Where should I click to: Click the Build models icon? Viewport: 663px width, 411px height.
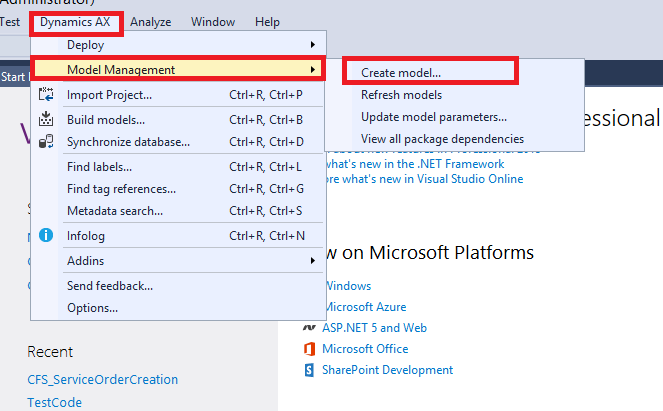click(x=46, y=120)
